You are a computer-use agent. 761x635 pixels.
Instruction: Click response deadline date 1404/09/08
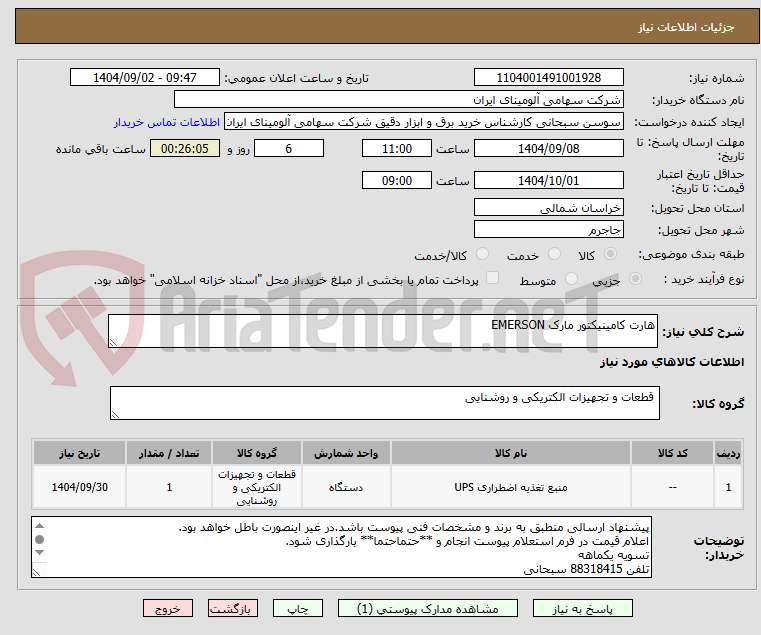coord(548,149)
